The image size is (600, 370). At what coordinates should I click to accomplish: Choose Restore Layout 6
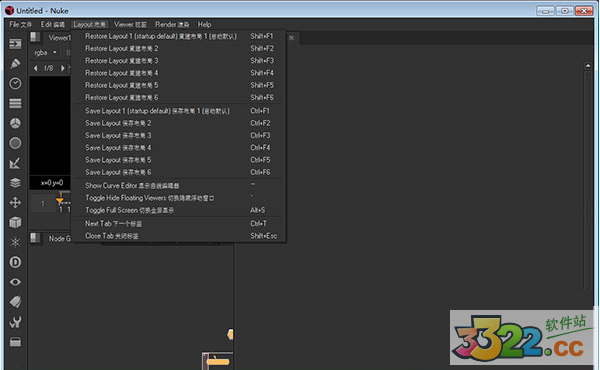179,97
